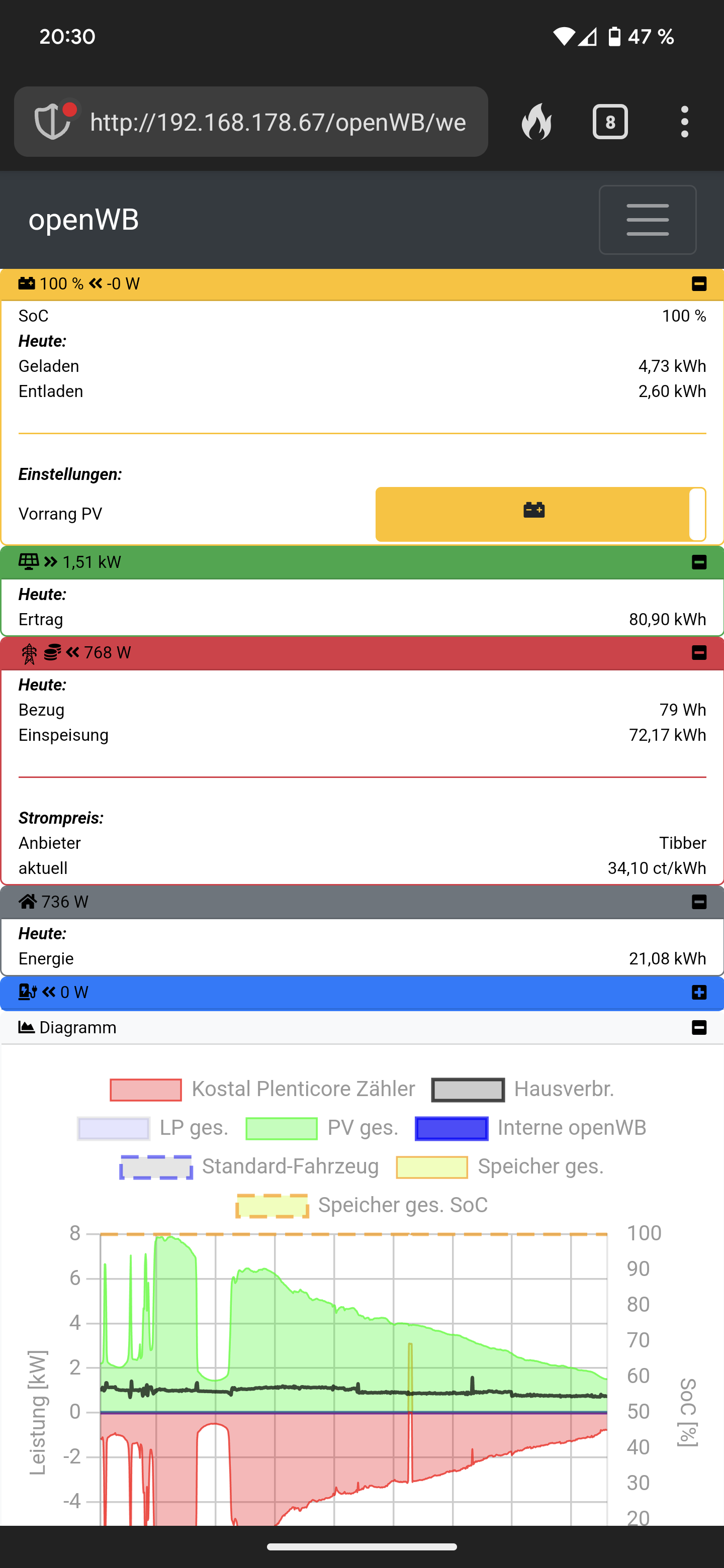724x1568 pixels.
Task: Open the browser tabs counter
Action: 610,122
